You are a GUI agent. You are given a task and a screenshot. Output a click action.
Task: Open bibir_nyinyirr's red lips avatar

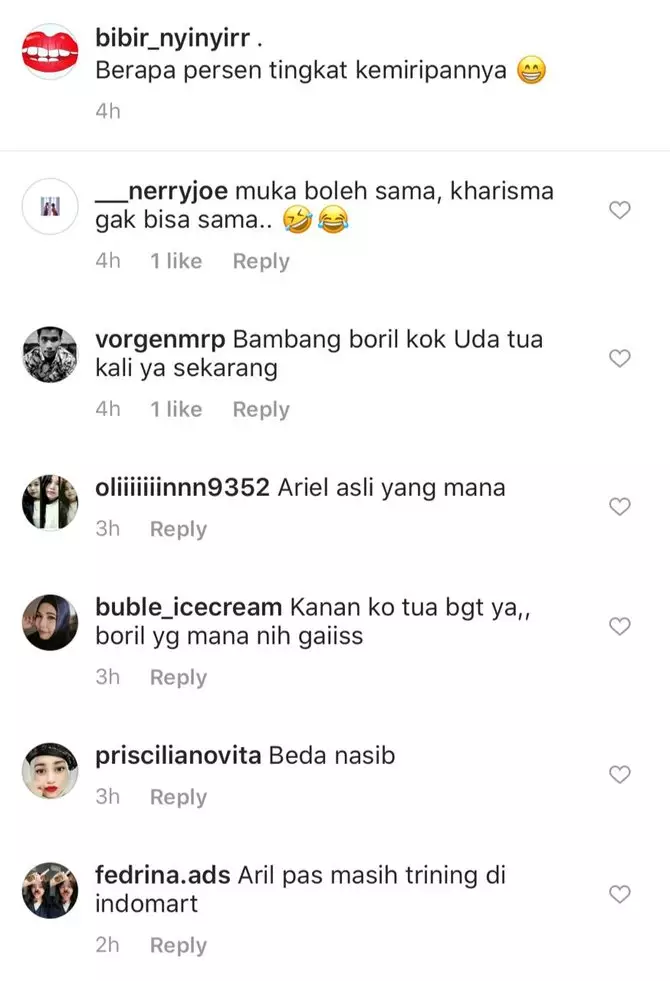tap(50, 51)
